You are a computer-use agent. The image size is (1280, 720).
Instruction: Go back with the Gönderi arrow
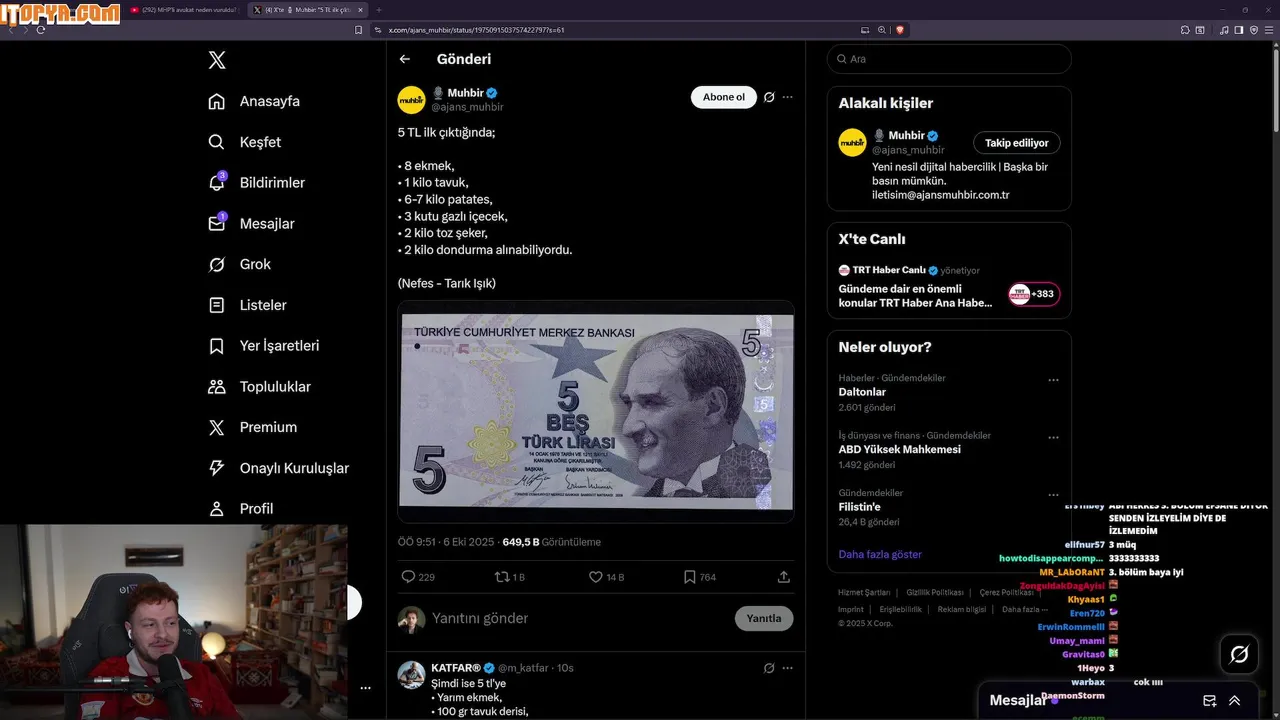[x=405, y=59]
